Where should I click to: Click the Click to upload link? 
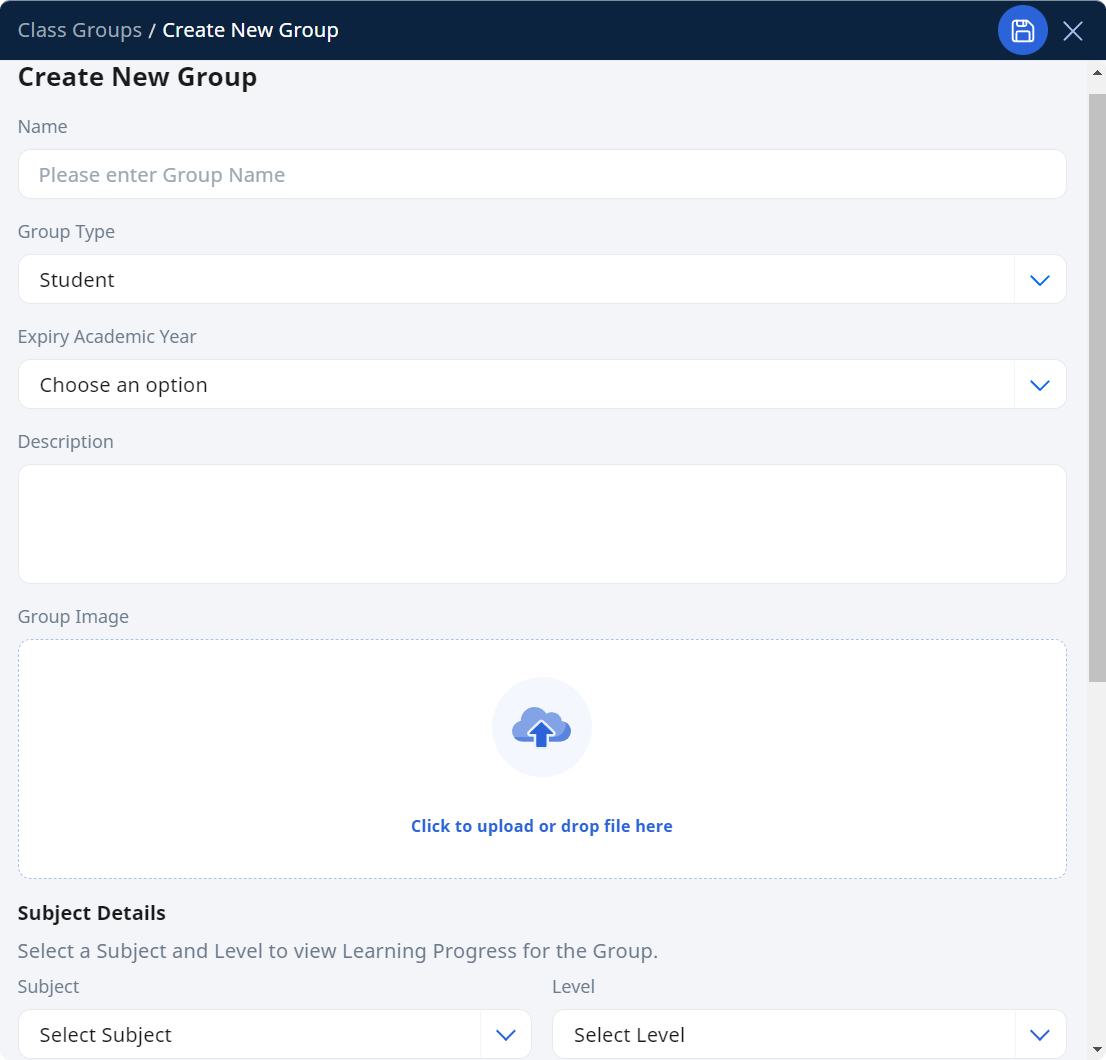(542, 826)
